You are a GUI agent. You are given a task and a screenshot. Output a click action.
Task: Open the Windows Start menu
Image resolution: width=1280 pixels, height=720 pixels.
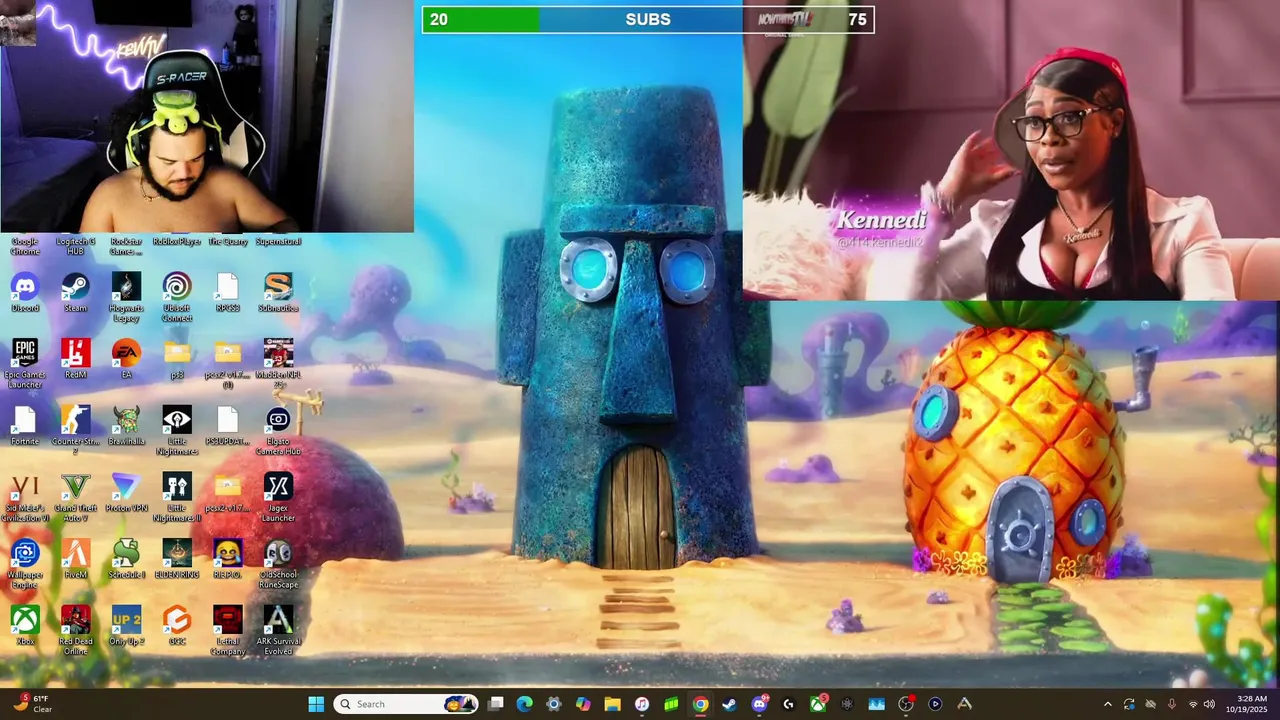[316, 704]
